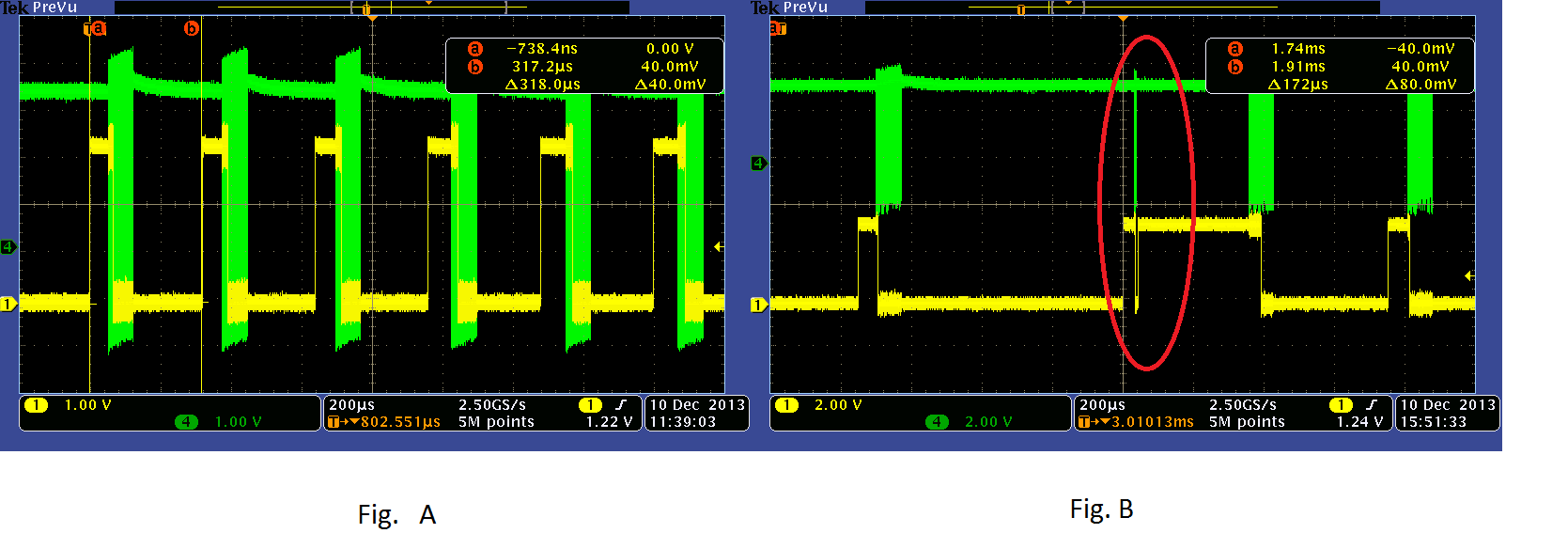Select channel 4 ground marker in Fig. A
Screen dimensions: 1568x549
point(8,247)
